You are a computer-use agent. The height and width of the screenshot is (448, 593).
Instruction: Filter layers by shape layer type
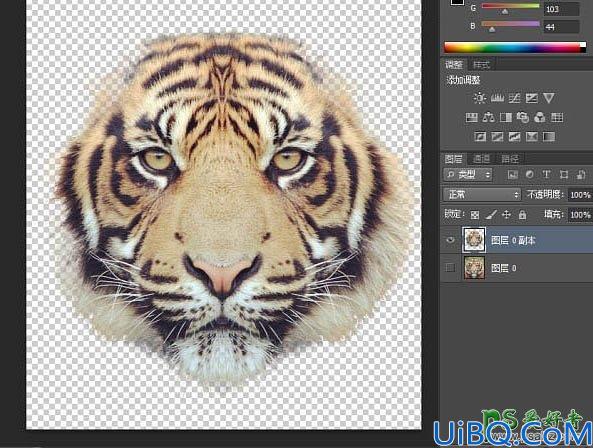click(564, 175)
